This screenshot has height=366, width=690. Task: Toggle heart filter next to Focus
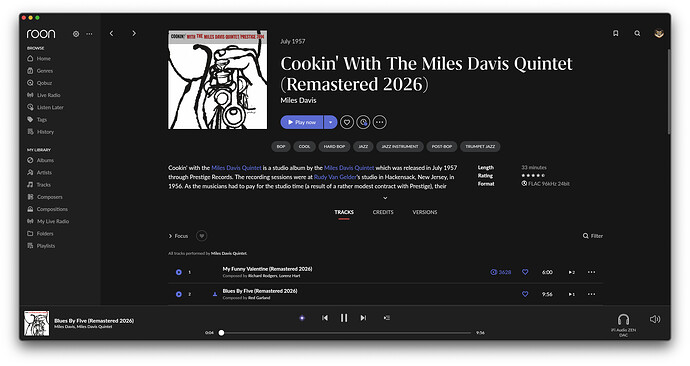click(202, 236)
